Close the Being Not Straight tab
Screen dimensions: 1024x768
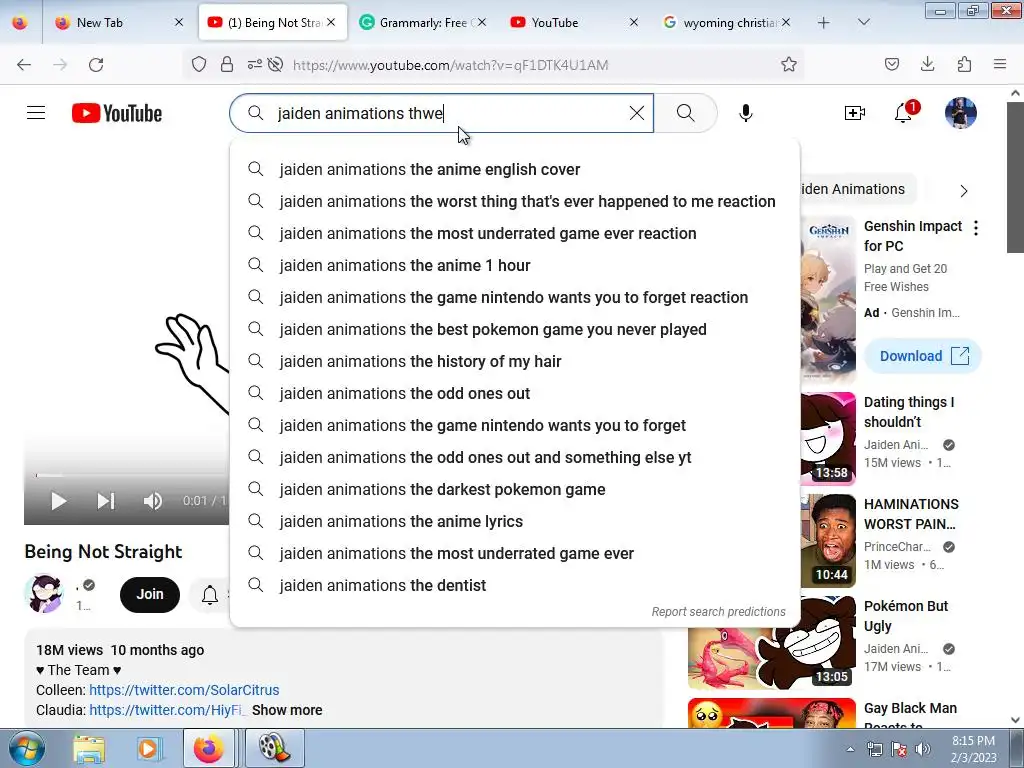tap(332, 22)
